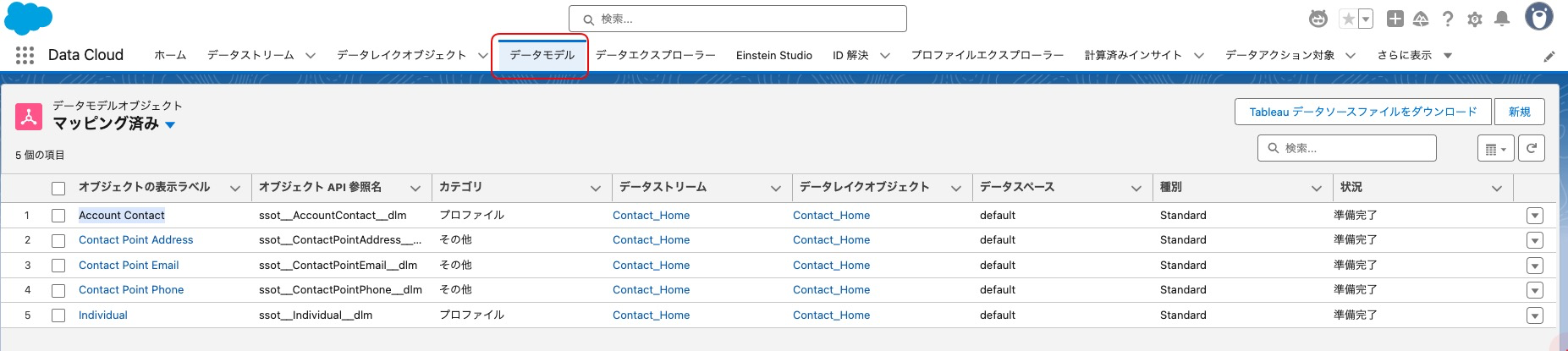Open the notifications bell

[x=1502, y=19]
